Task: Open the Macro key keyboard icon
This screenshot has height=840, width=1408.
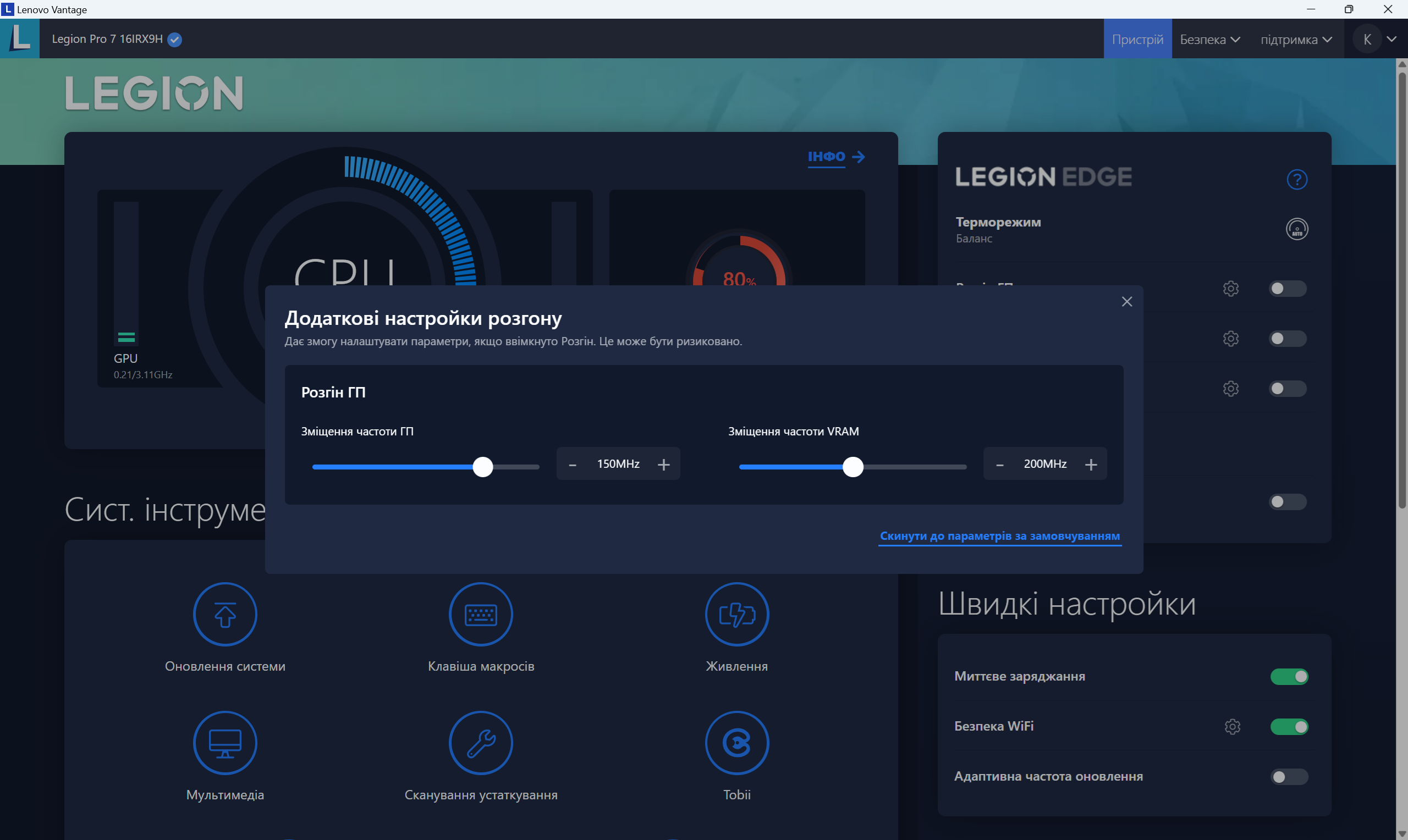Action: 481,614
